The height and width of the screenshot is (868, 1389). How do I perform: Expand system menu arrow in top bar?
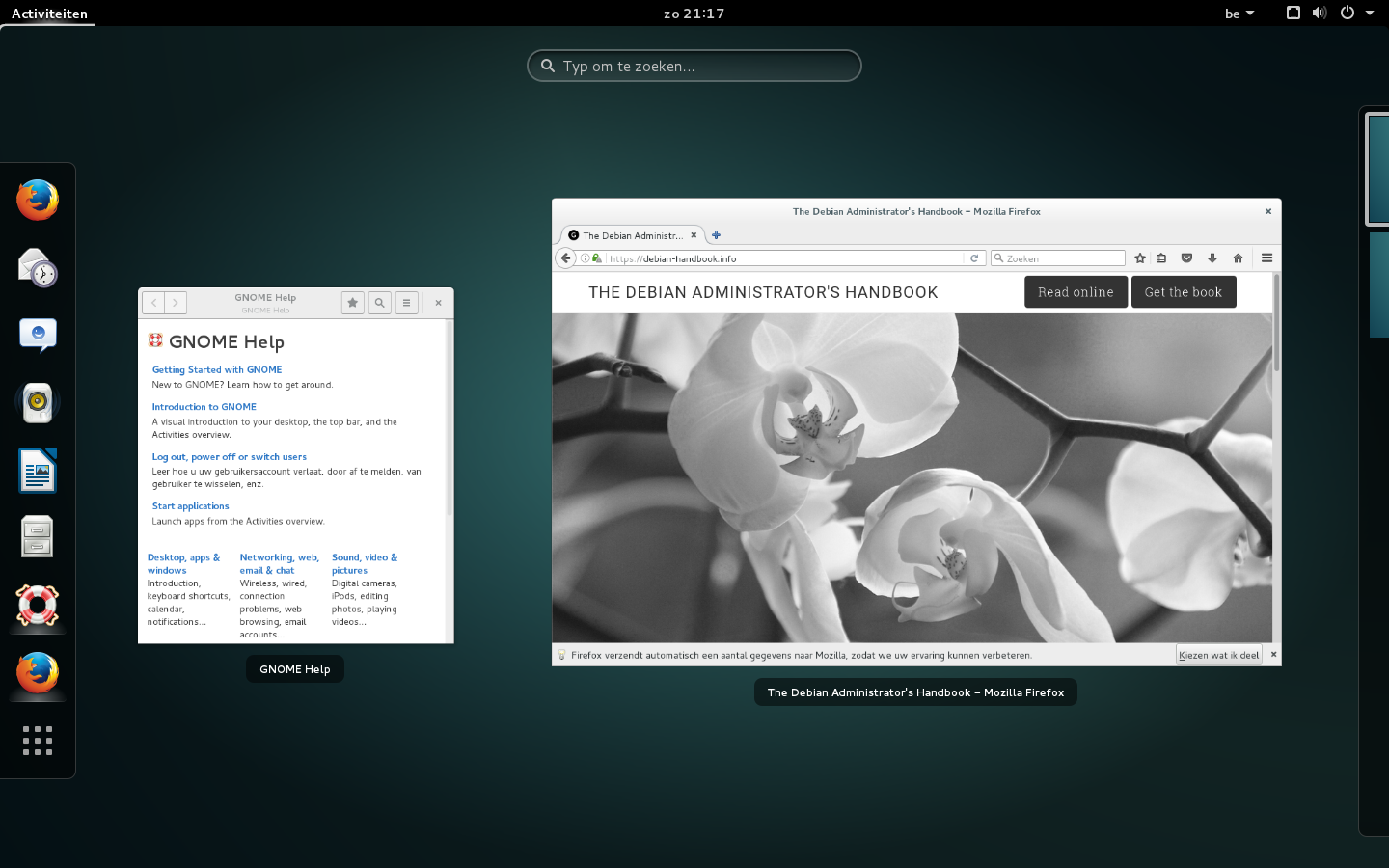coord(1370,14)
